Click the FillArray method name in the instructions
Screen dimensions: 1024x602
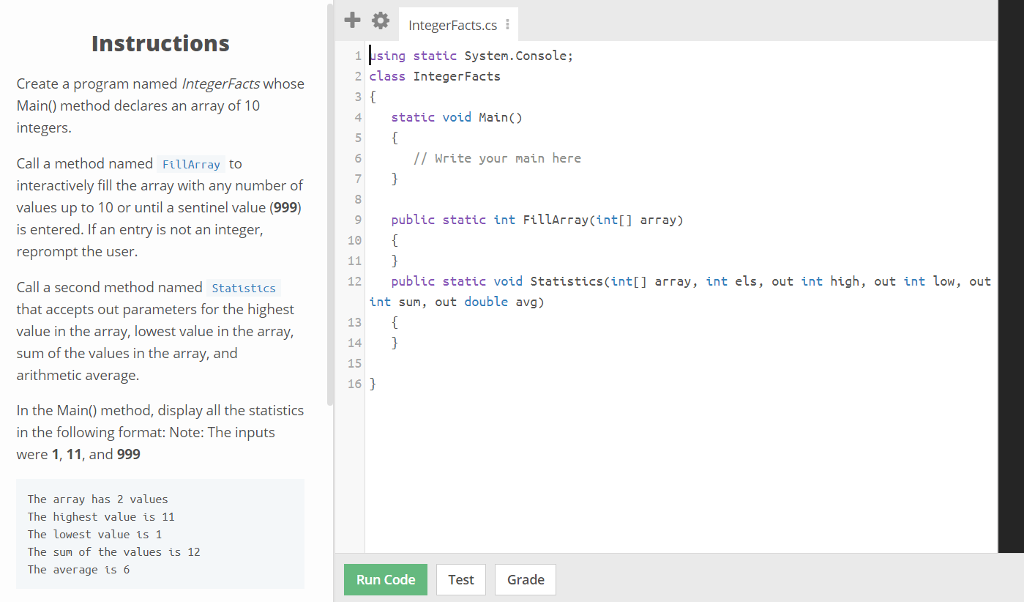(x=190, y=163)
